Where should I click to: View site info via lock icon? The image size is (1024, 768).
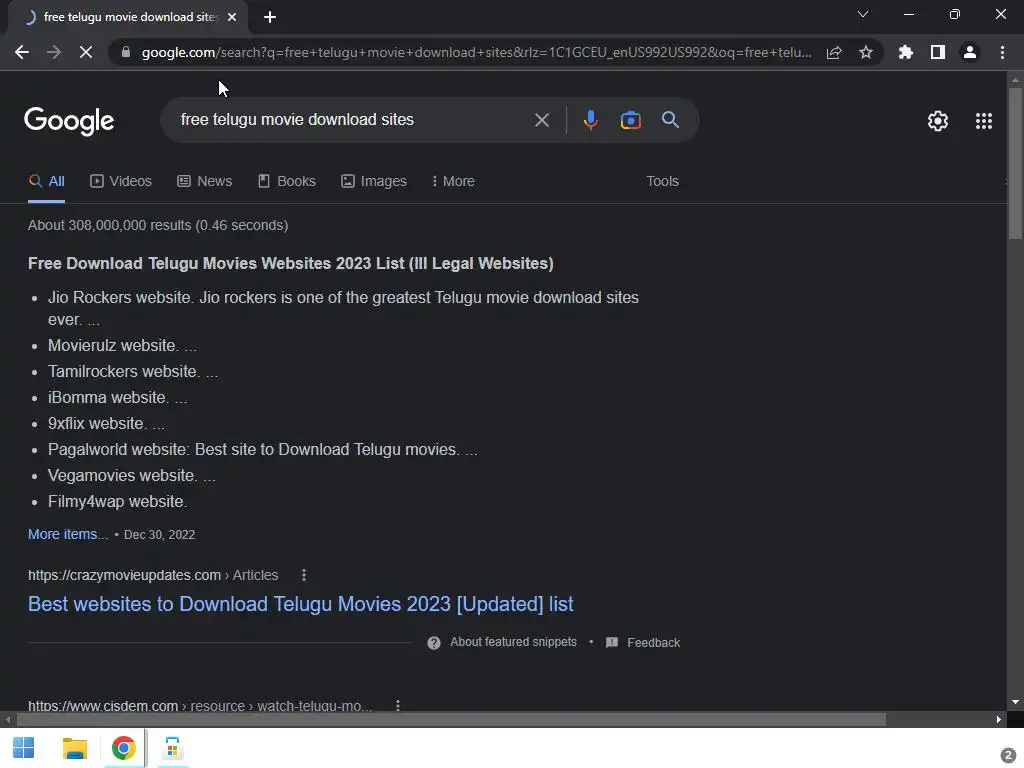coord(126,52)
